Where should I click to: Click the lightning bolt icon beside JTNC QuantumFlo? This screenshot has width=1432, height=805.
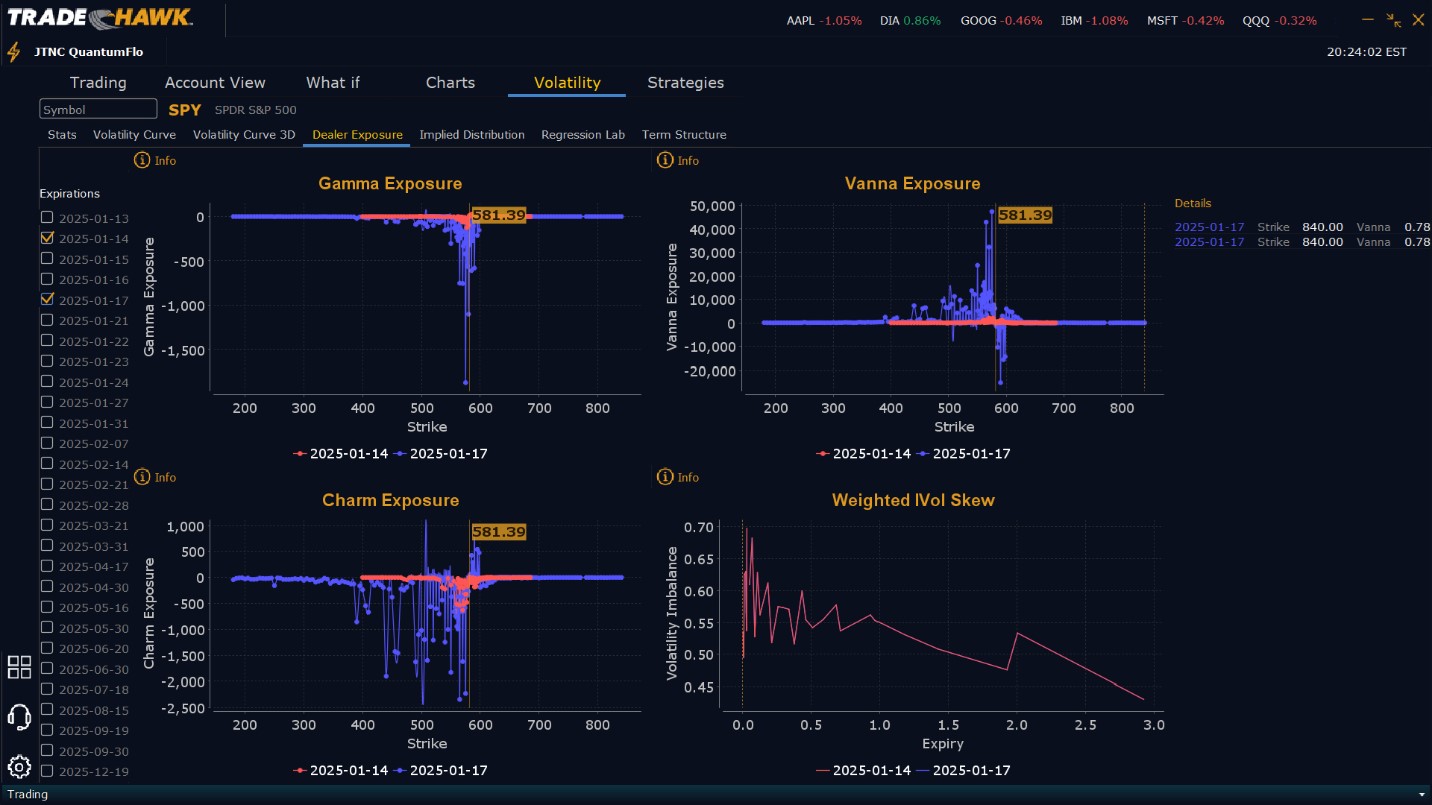pyautogui.click(x=14, y=52)
